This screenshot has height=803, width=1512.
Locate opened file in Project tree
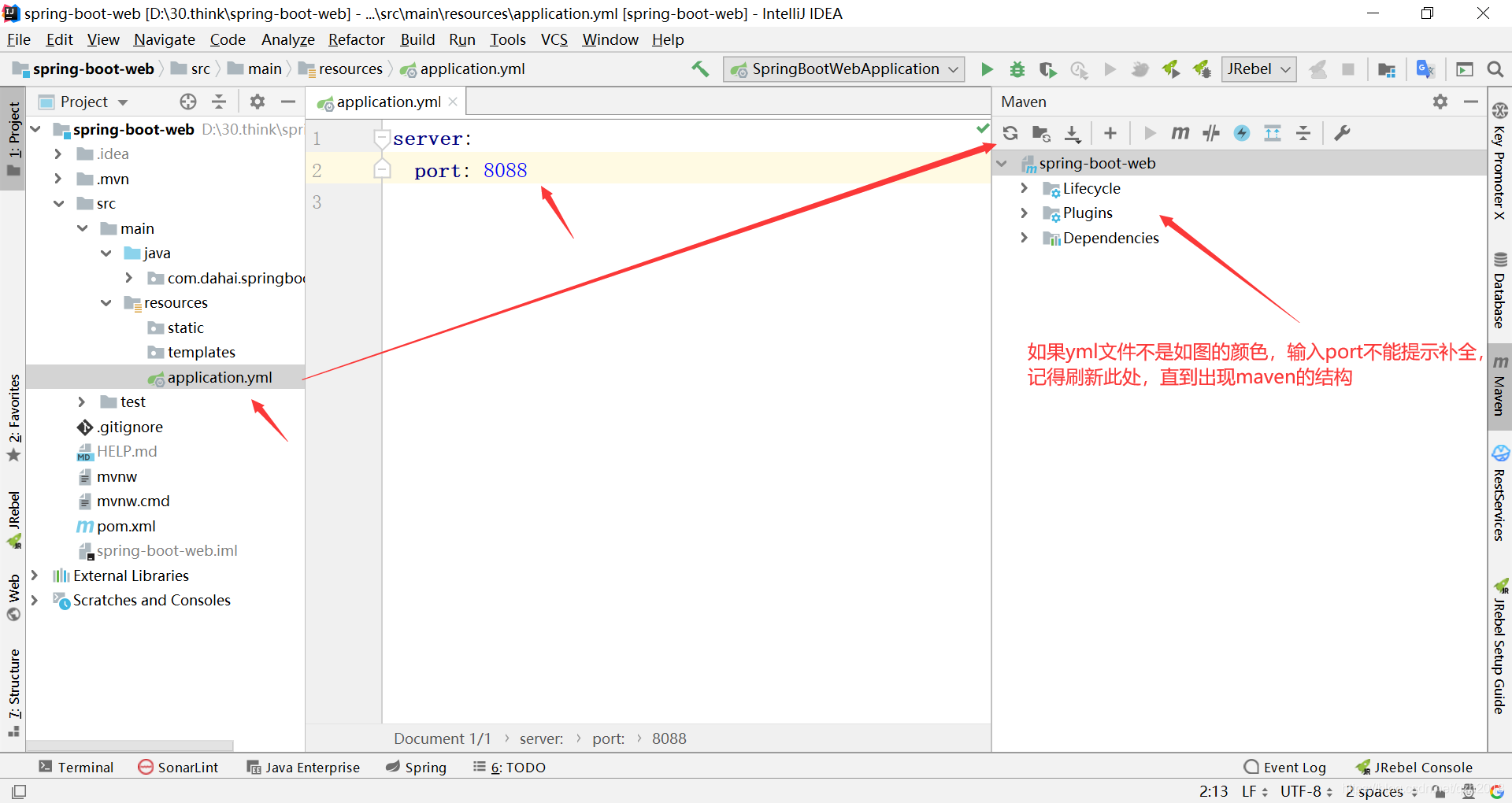coord(187,102)
